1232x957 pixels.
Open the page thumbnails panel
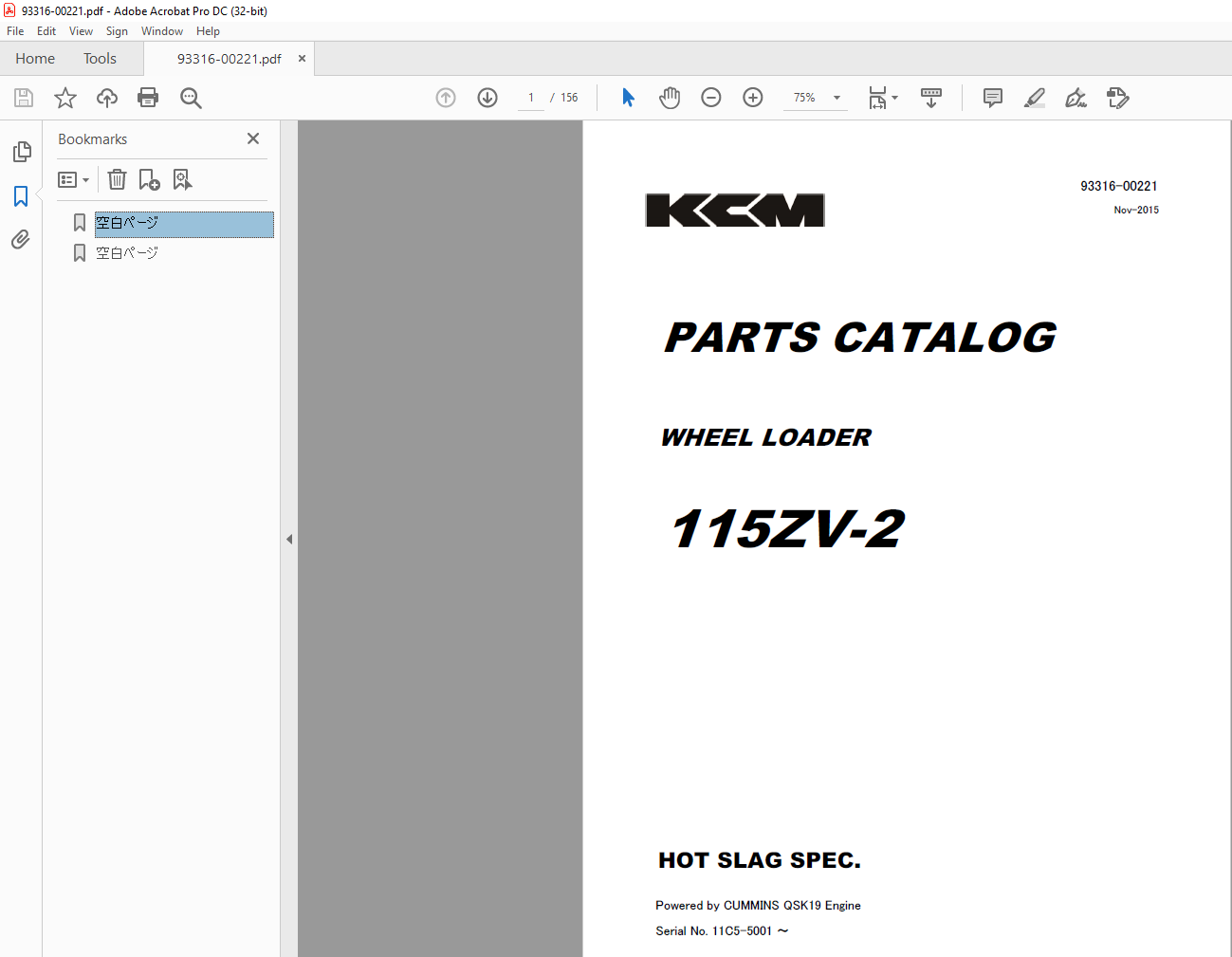tap(21, 152)
